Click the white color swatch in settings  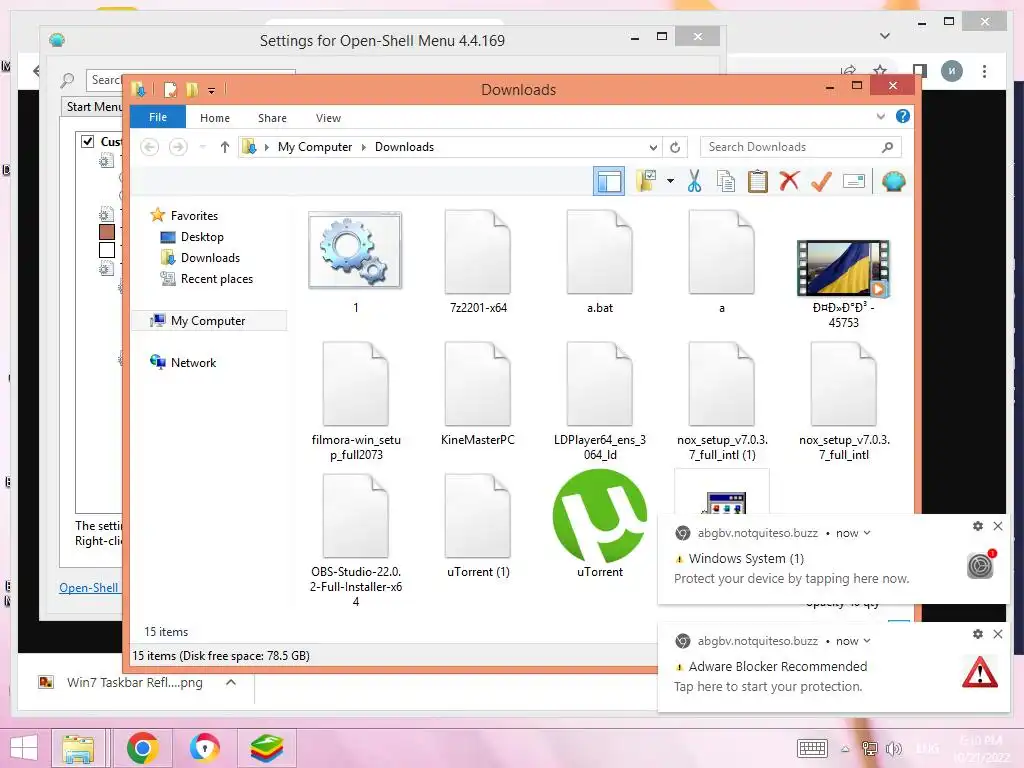click(107, 250)
